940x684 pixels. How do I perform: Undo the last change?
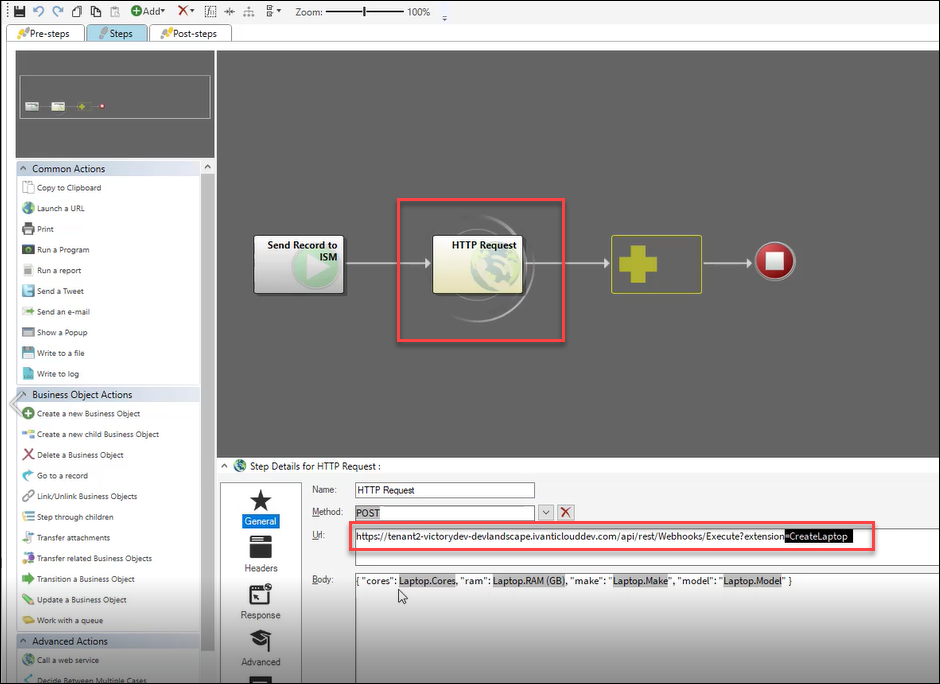38,11
